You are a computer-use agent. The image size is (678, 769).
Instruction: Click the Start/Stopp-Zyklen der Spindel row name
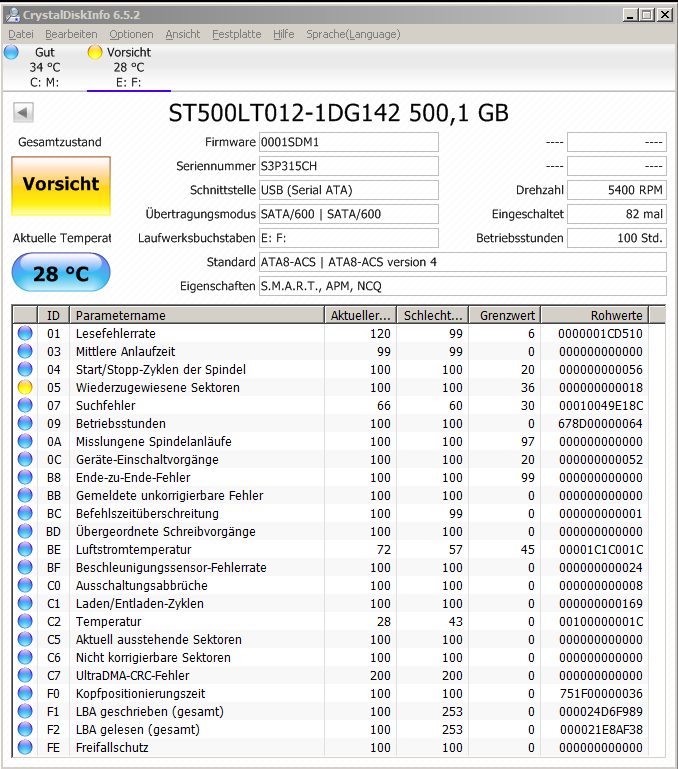point(161,370)
